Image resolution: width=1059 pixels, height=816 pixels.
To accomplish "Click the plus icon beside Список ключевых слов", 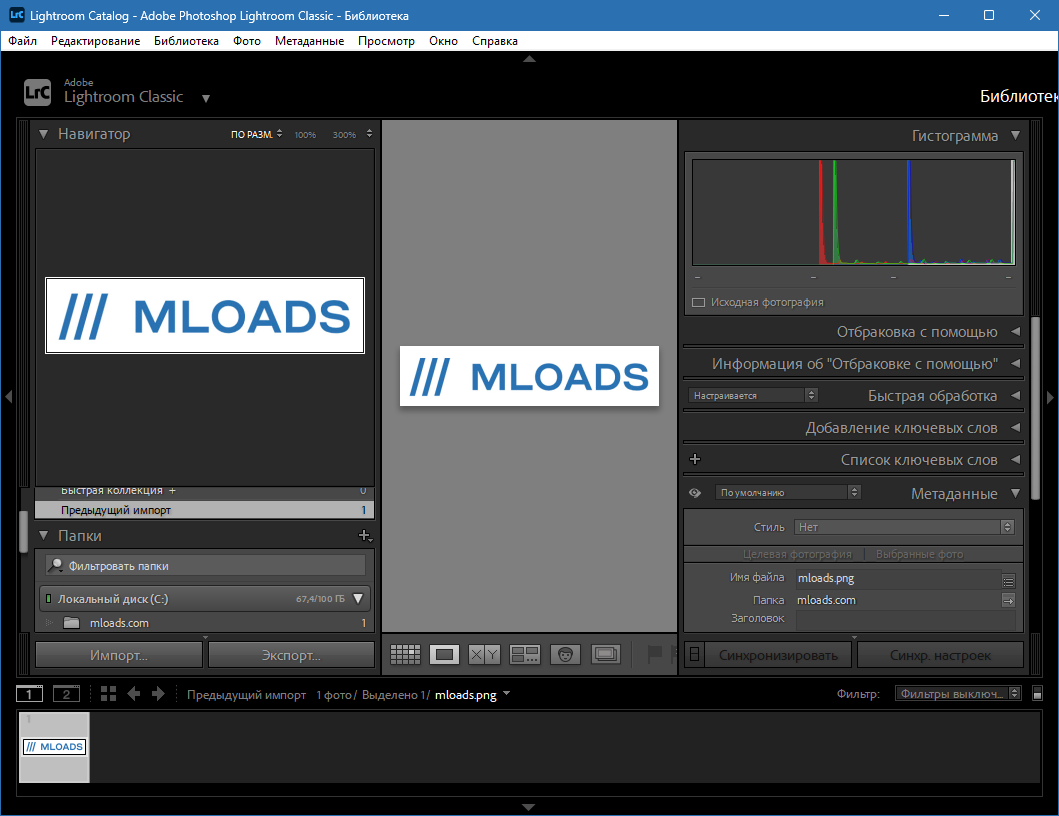I will pos(695,459).
